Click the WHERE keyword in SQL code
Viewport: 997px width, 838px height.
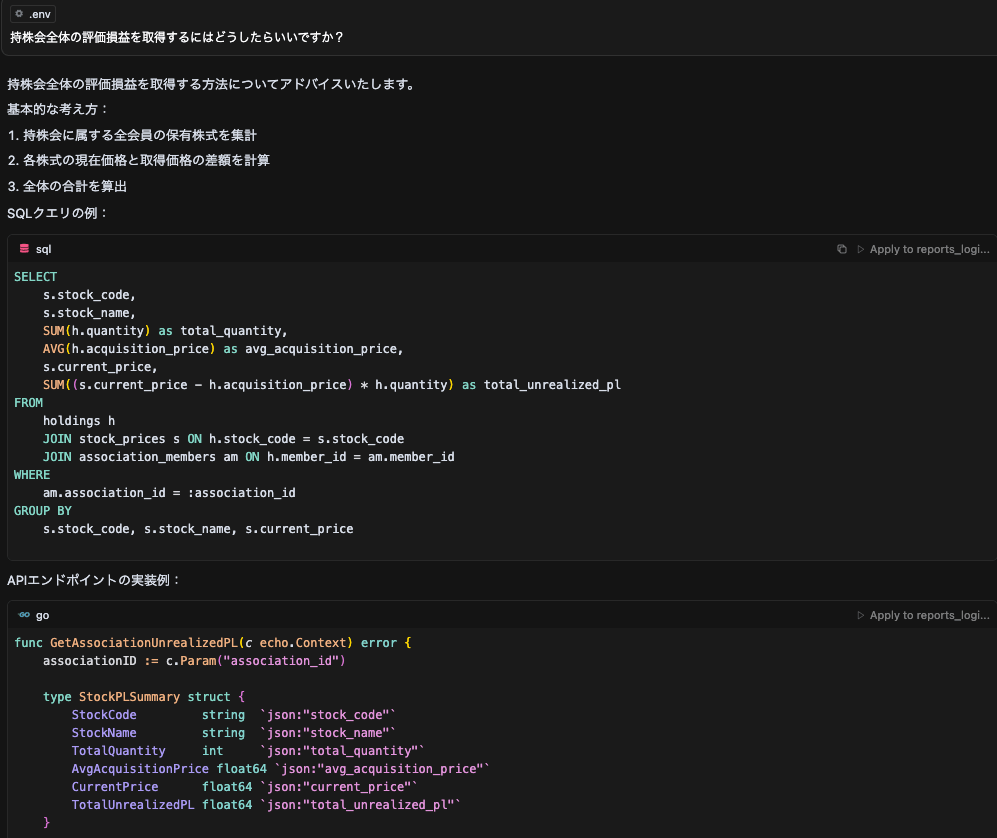[32, 475]
